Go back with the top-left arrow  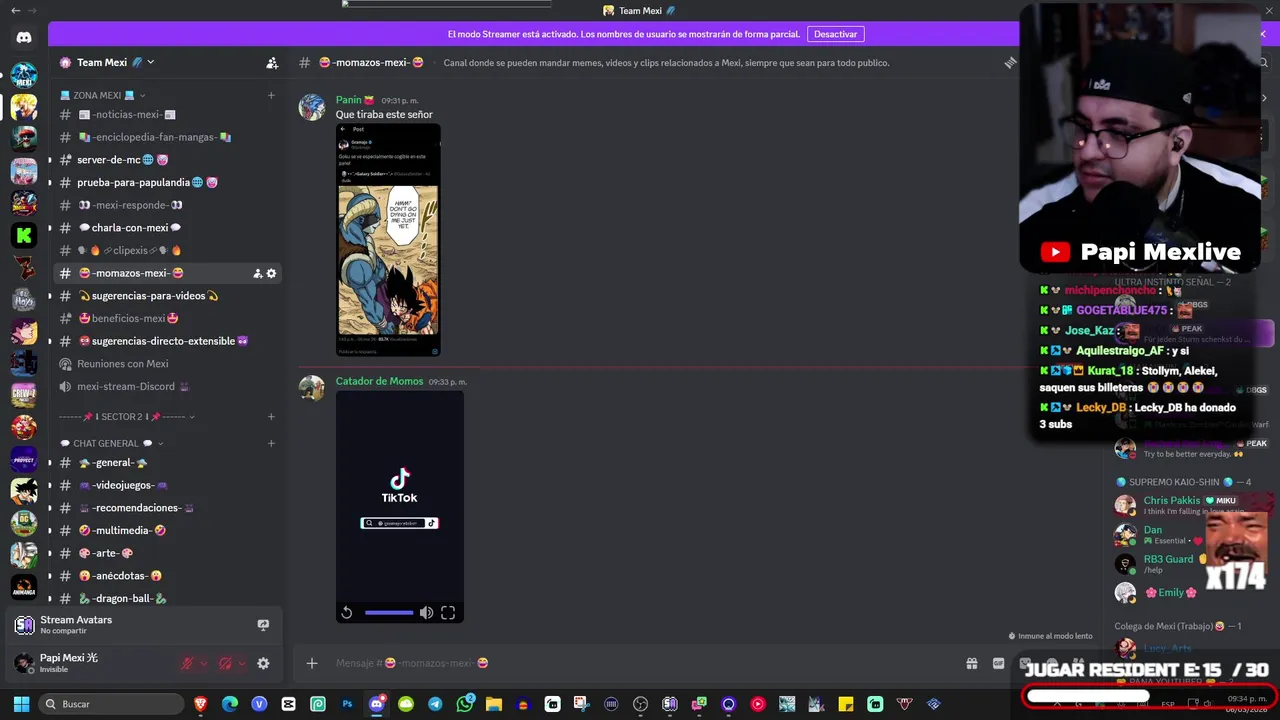click(15, 10)
